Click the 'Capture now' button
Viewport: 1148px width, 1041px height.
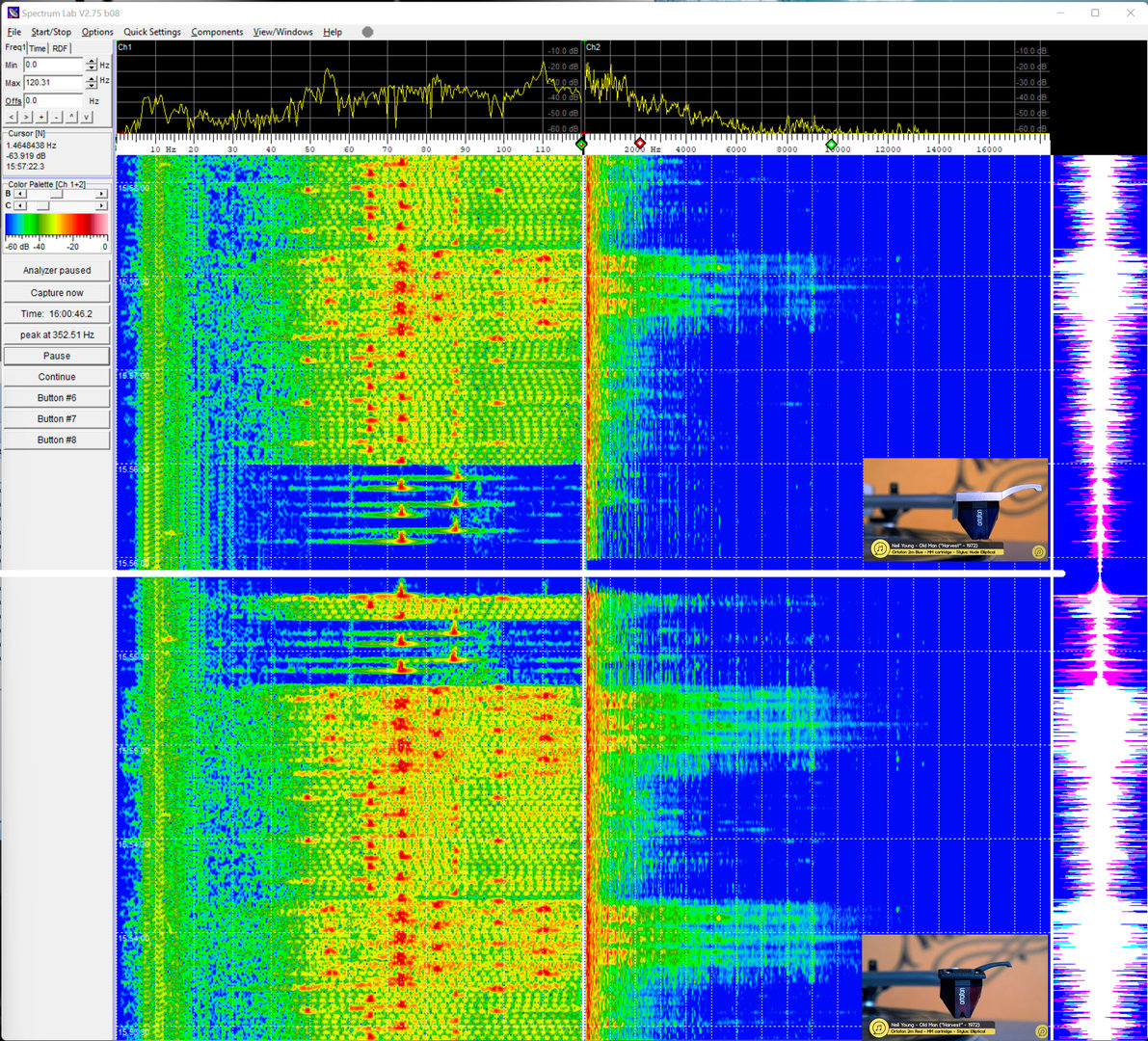pos(57,293)
